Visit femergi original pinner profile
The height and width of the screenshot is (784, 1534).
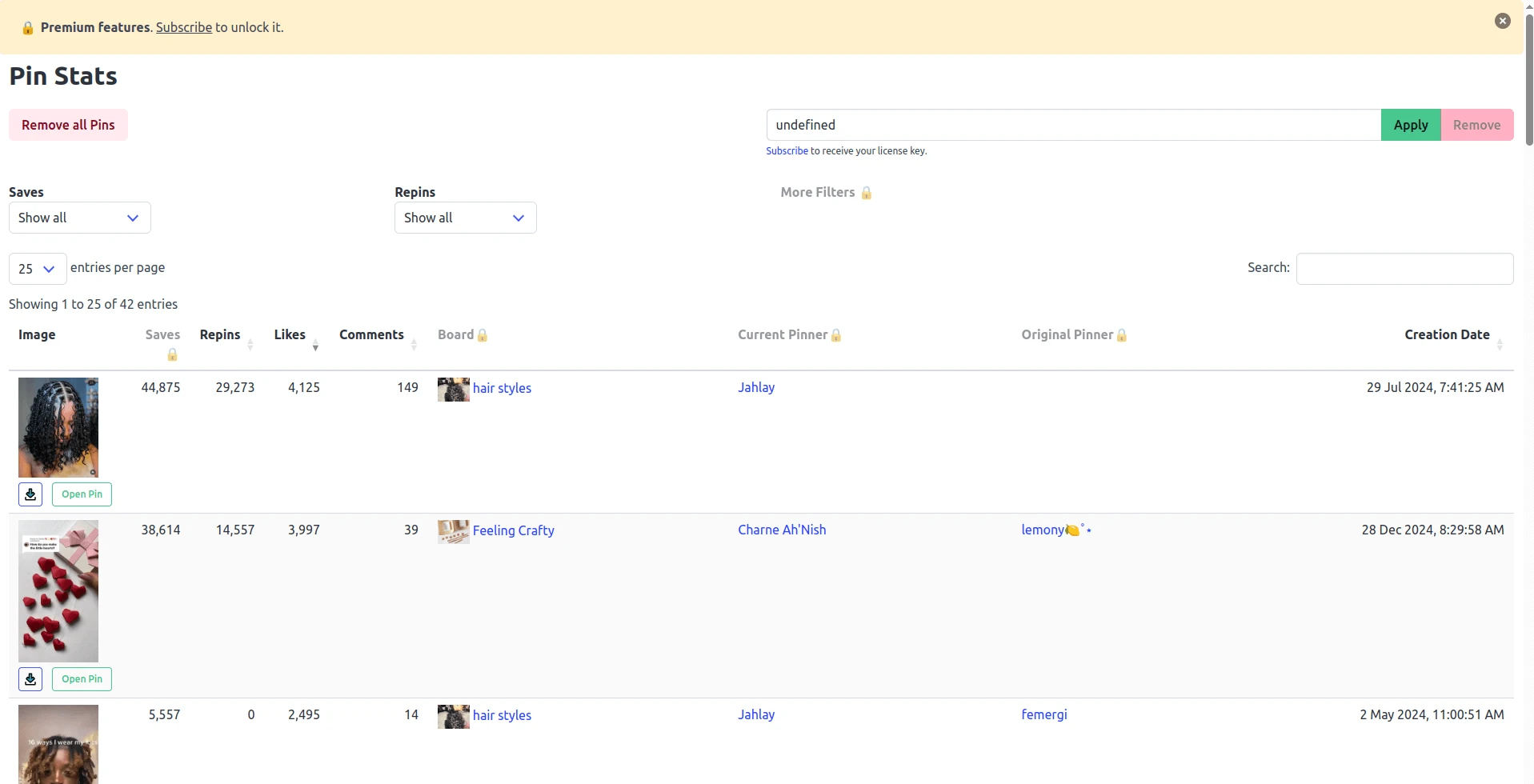coord(1044,714)
